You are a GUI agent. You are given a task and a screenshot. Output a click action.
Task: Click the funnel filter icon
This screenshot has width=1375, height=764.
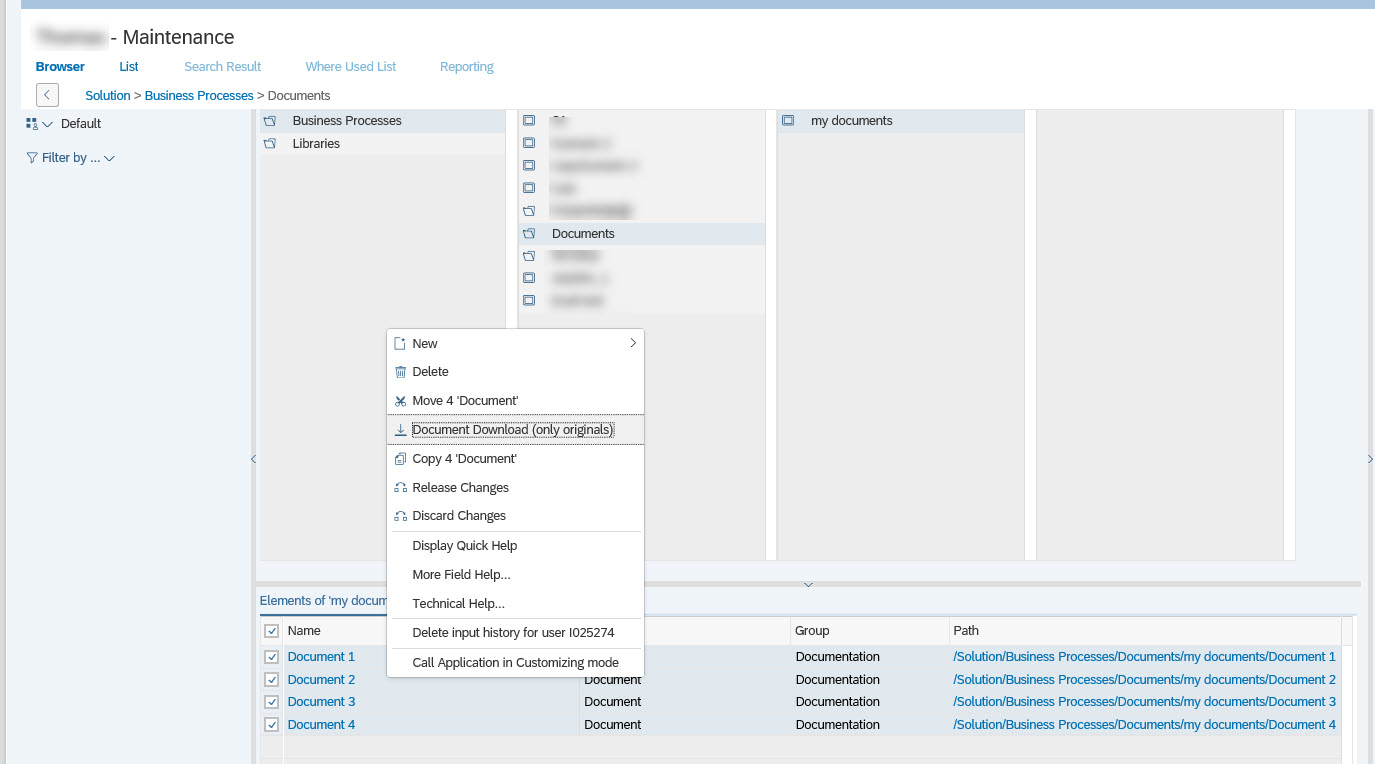click(x=32, y=158)
